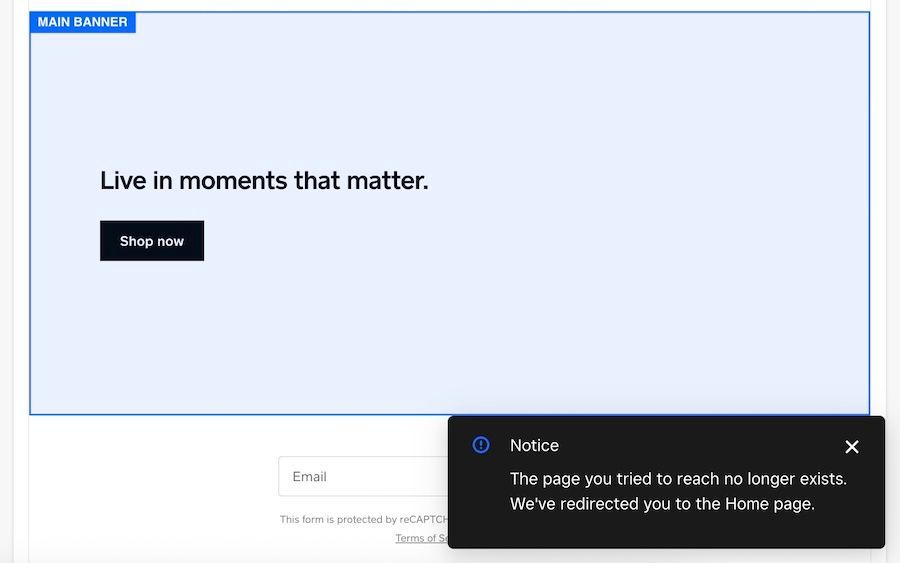Click the word 'moments' in the headline
This screenshot has height=563, width=900.
pos(233,181)
